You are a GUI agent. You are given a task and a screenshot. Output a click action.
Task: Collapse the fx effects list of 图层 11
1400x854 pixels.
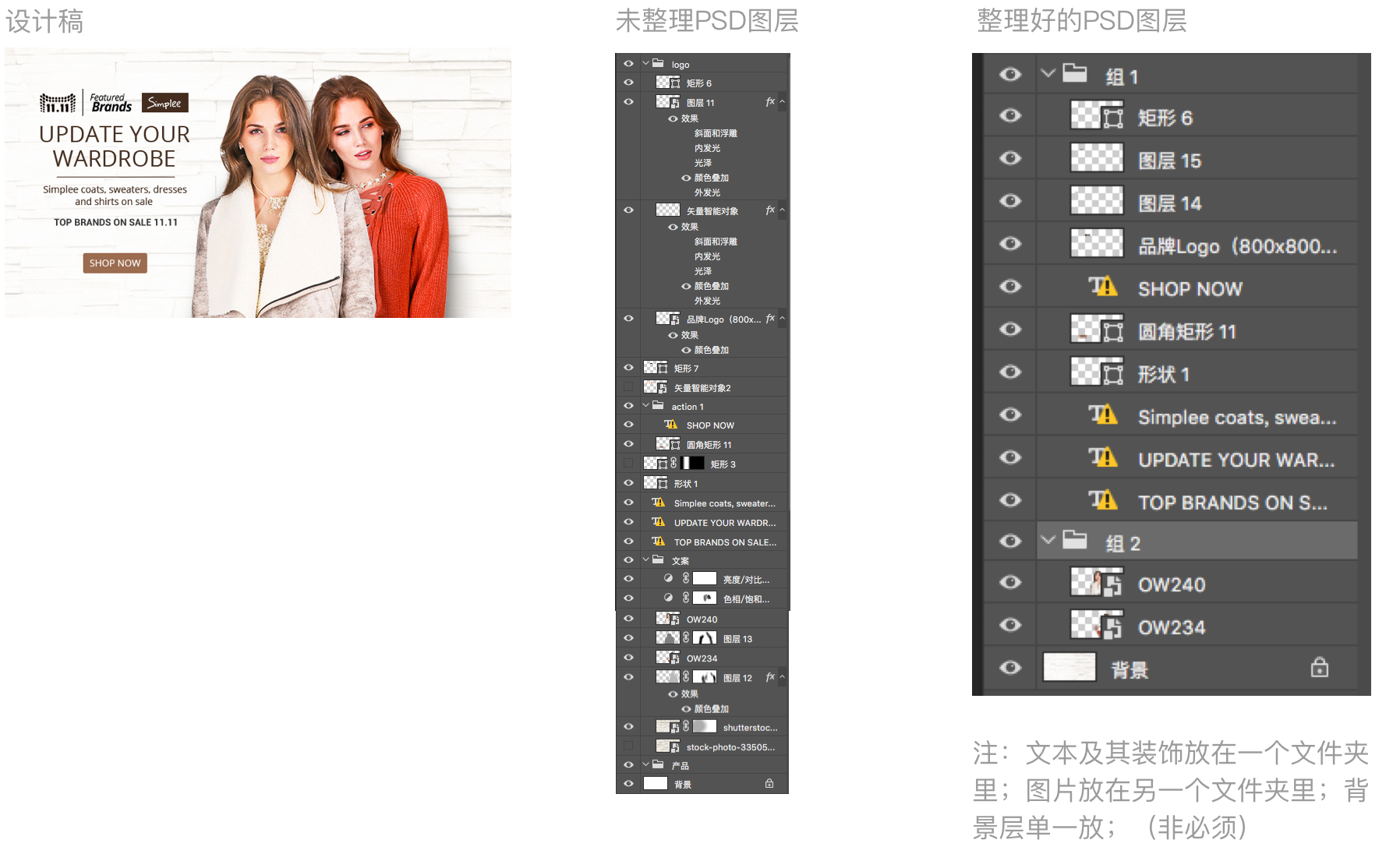tap(782, 101)
